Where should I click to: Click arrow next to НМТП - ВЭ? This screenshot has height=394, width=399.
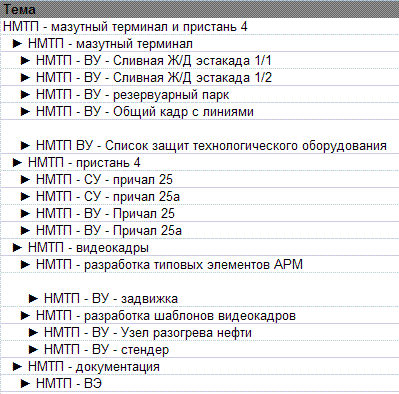(x=25, y=384)
